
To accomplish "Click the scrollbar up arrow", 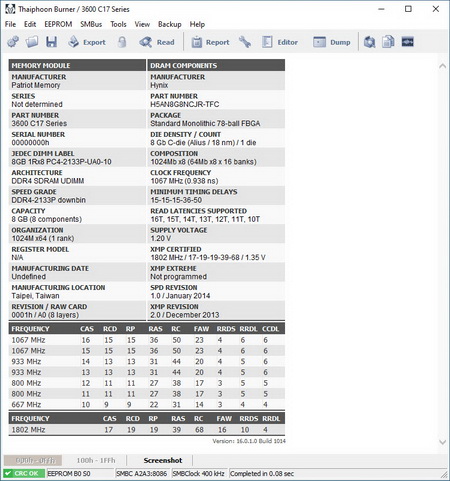I will click(442, 66).
